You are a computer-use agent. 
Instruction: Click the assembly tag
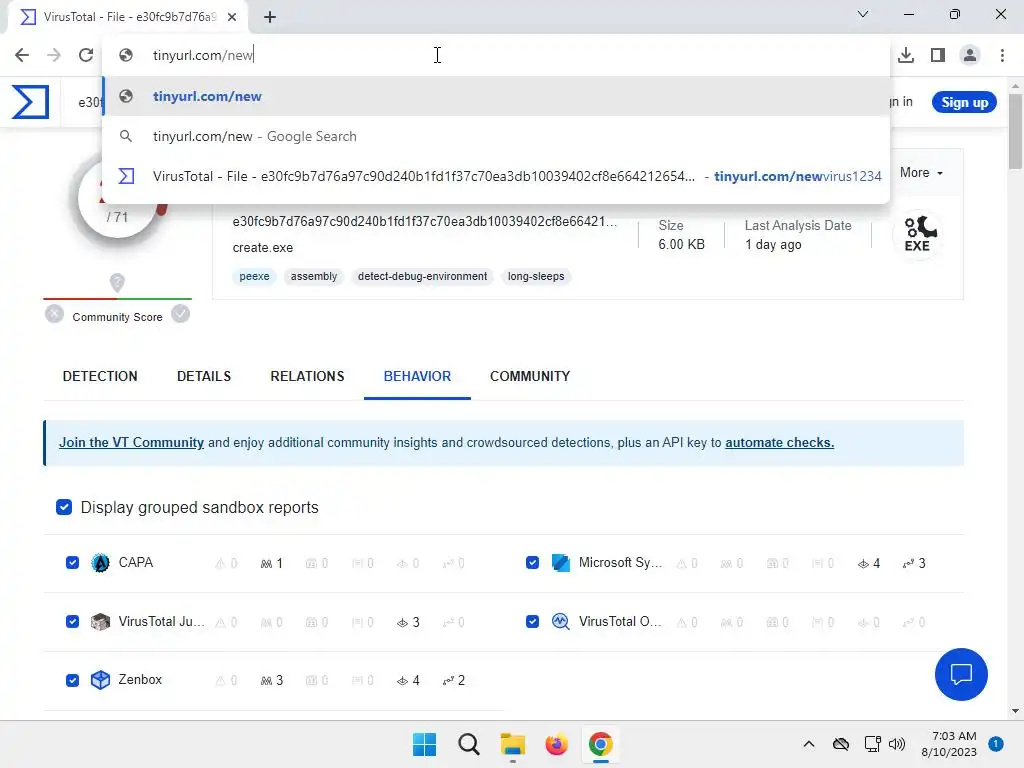(x=314, y=276)
